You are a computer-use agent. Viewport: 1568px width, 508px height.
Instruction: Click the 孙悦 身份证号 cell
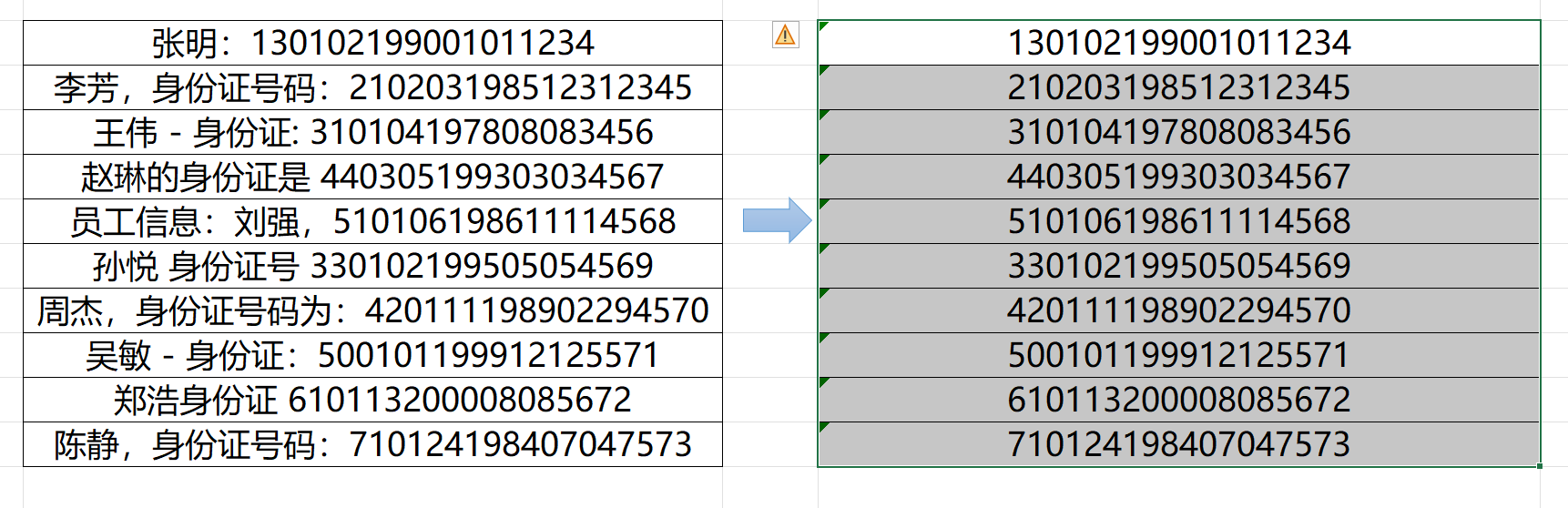[x=372, y=266]
